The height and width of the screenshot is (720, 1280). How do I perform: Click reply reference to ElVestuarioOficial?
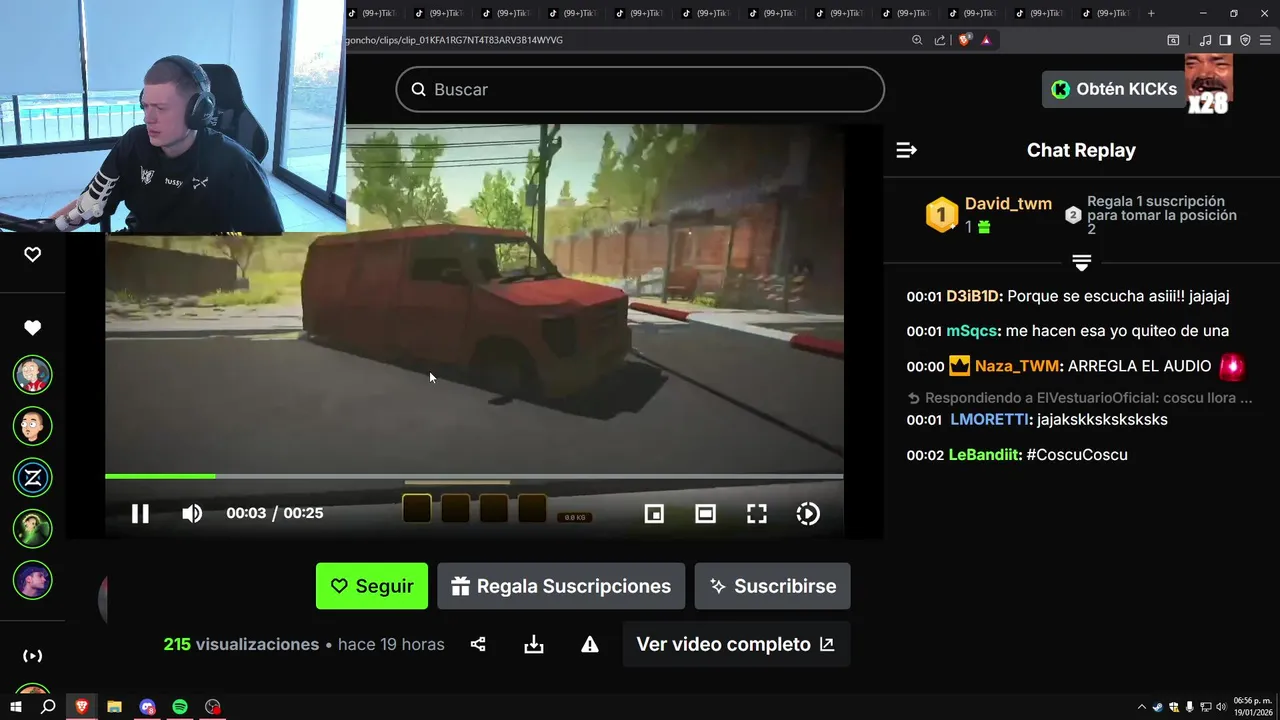pyautogui.click(x=1080, y=398)
